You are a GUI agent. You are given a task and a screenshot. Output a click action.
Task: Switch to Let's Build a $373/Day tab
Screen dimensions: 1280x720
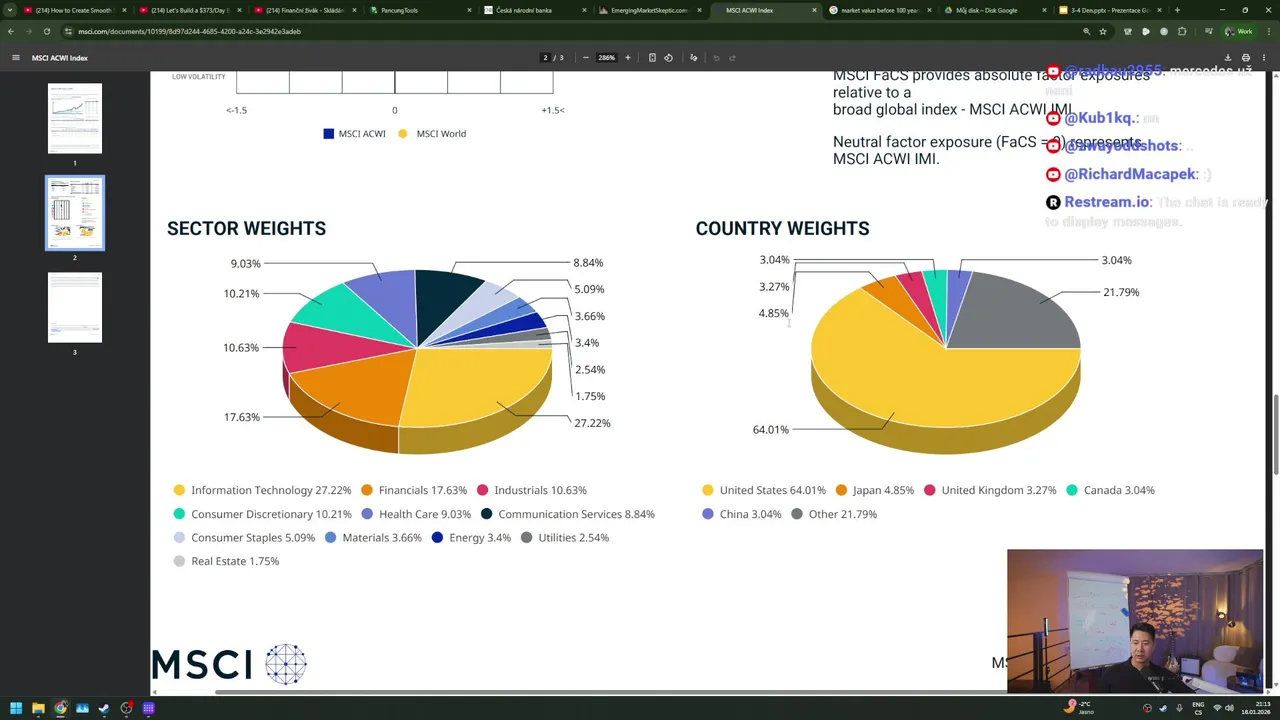click(x=190, y=10)
